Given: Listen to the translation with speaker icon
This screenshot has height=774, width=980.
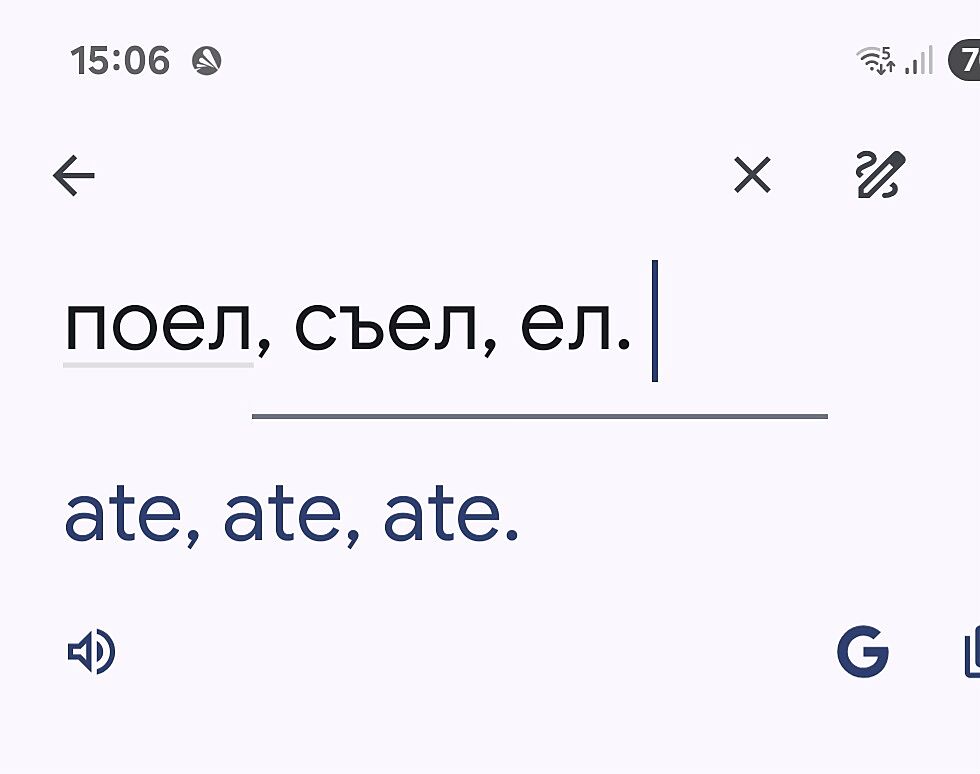Looking at the screenshot, I should coord(91,653).
